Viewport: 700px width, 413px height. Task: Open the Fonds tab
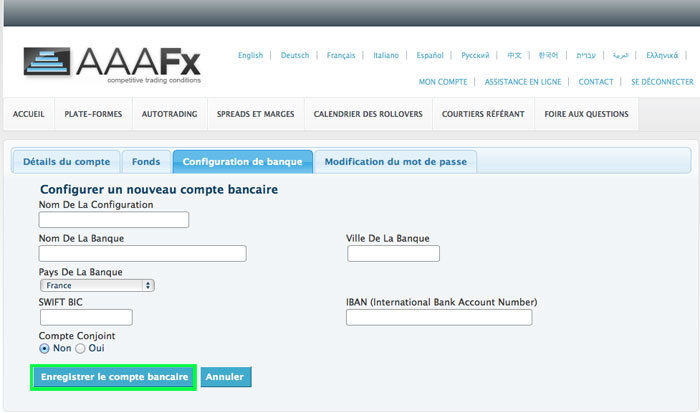coord(145,161)
